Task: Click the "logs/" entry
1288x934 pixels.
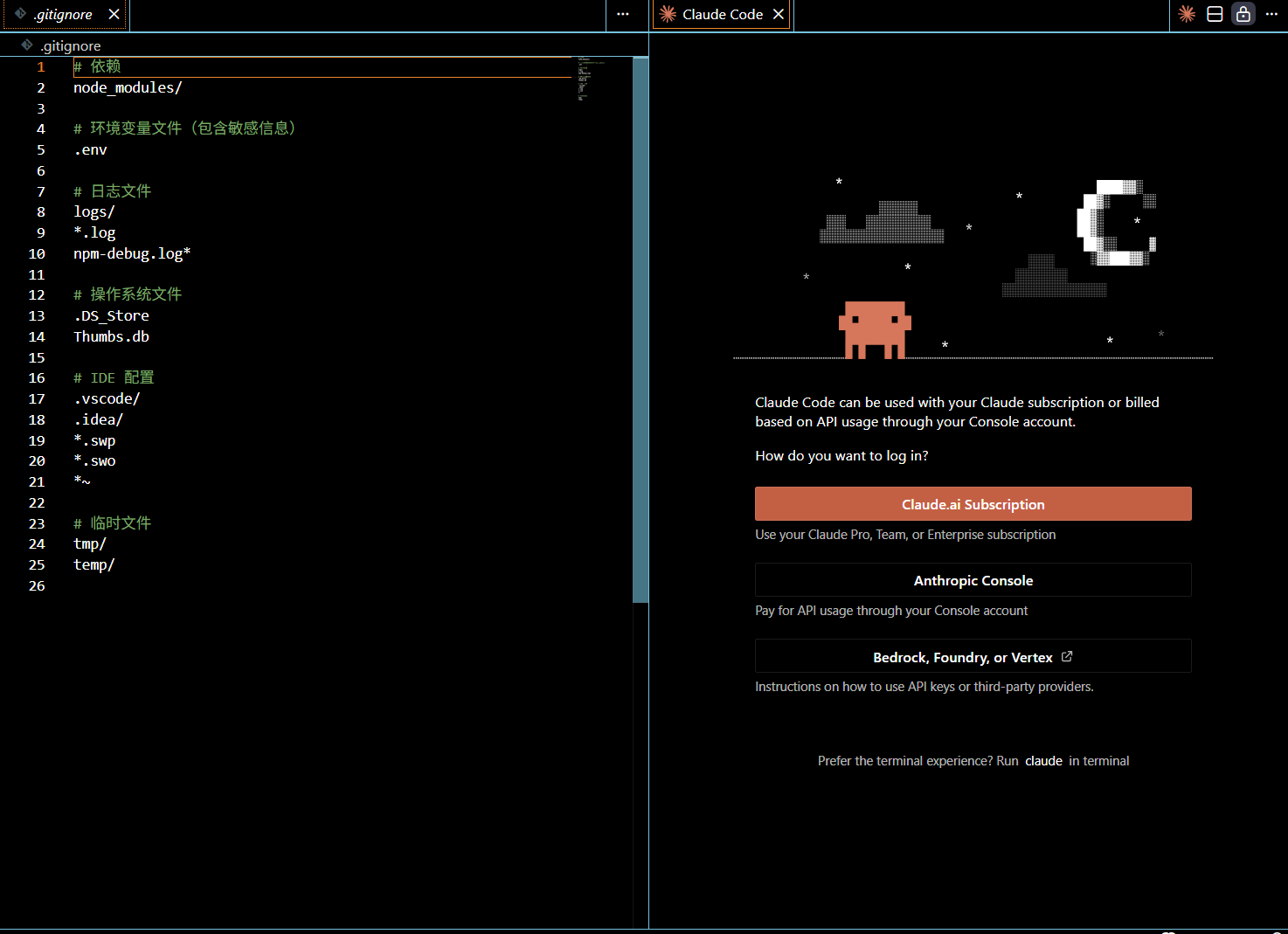Action: coord(94,212)
